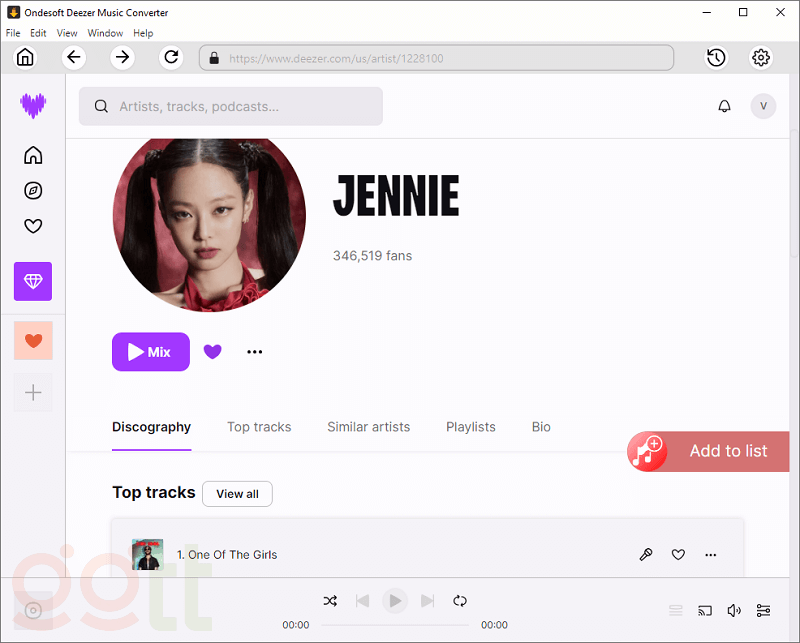The width and height of the screenshot is (800, 643).
Task: Open the Window menu
Action: (105, 33)
